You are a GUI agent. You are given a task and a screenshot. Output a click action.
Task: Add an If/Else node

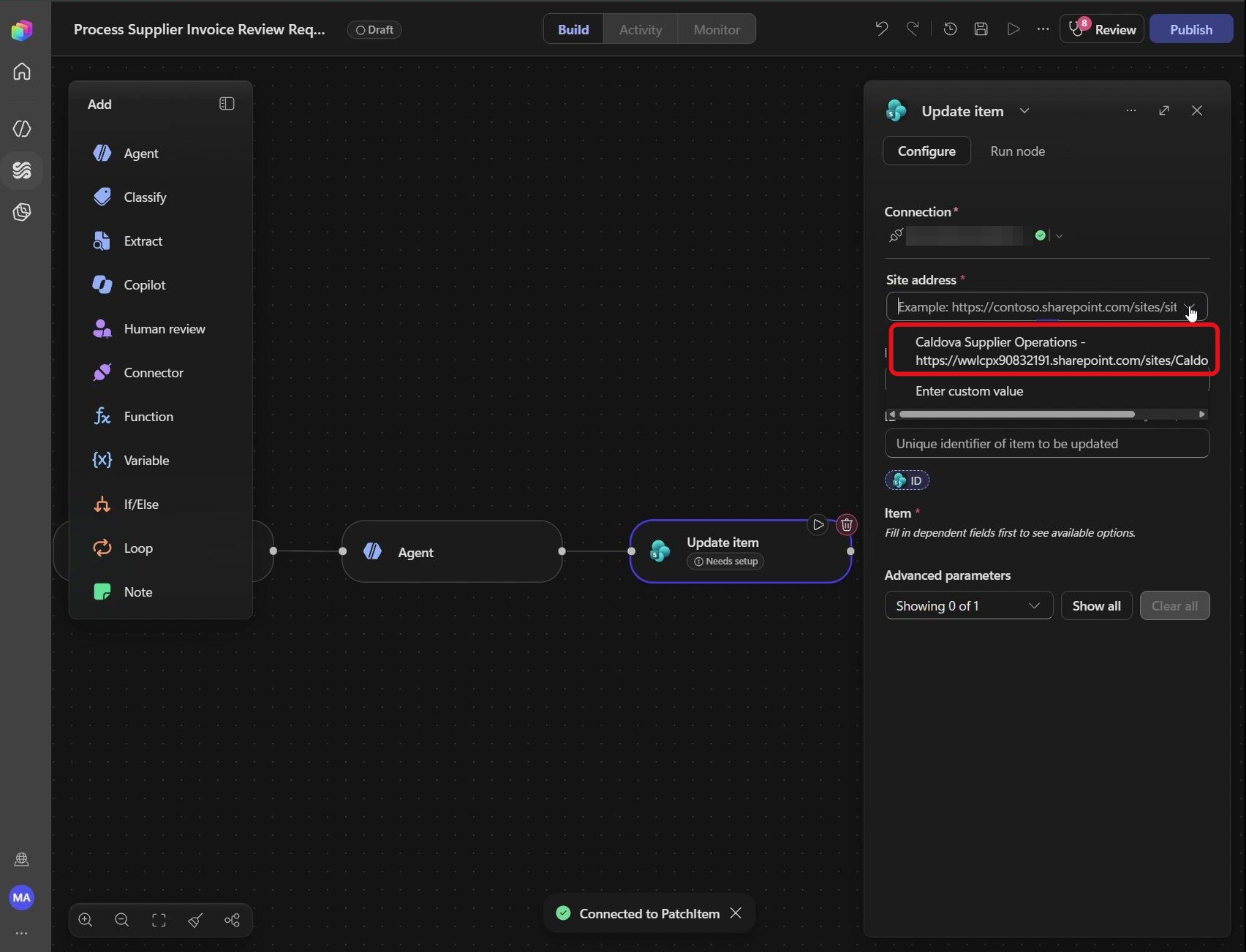point(161,504)
